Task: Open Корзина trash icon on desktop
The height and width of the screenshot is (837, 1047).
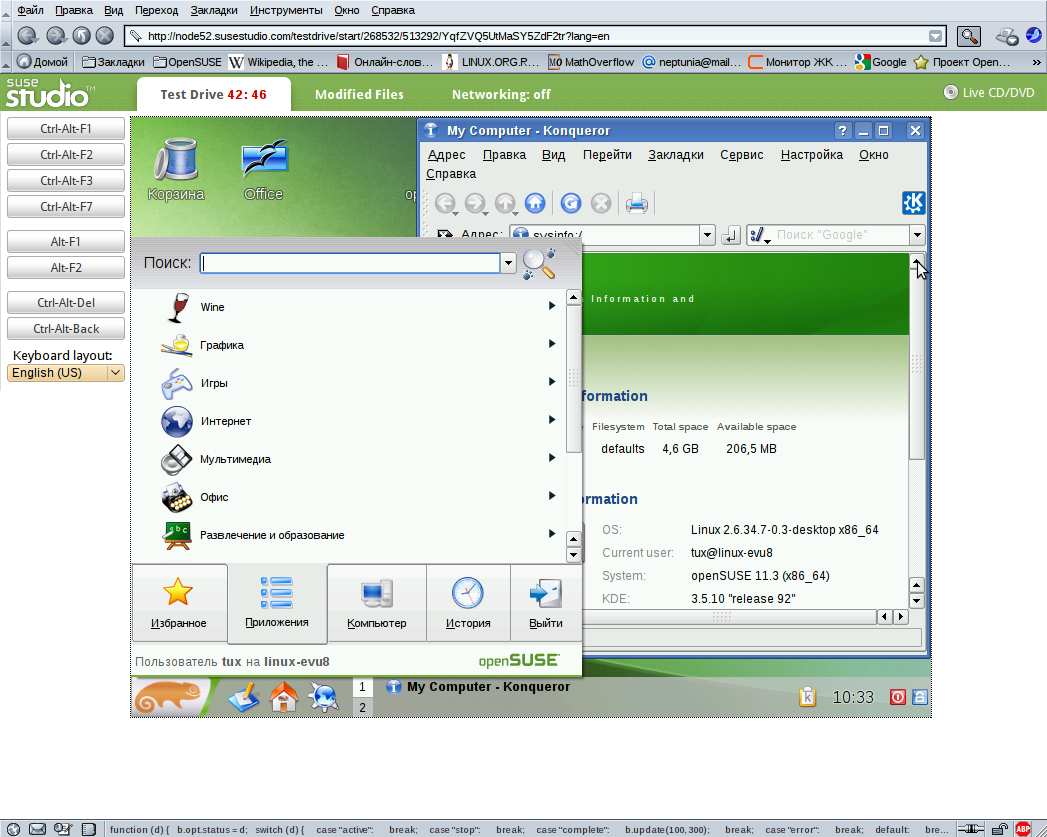Action: 176,170
